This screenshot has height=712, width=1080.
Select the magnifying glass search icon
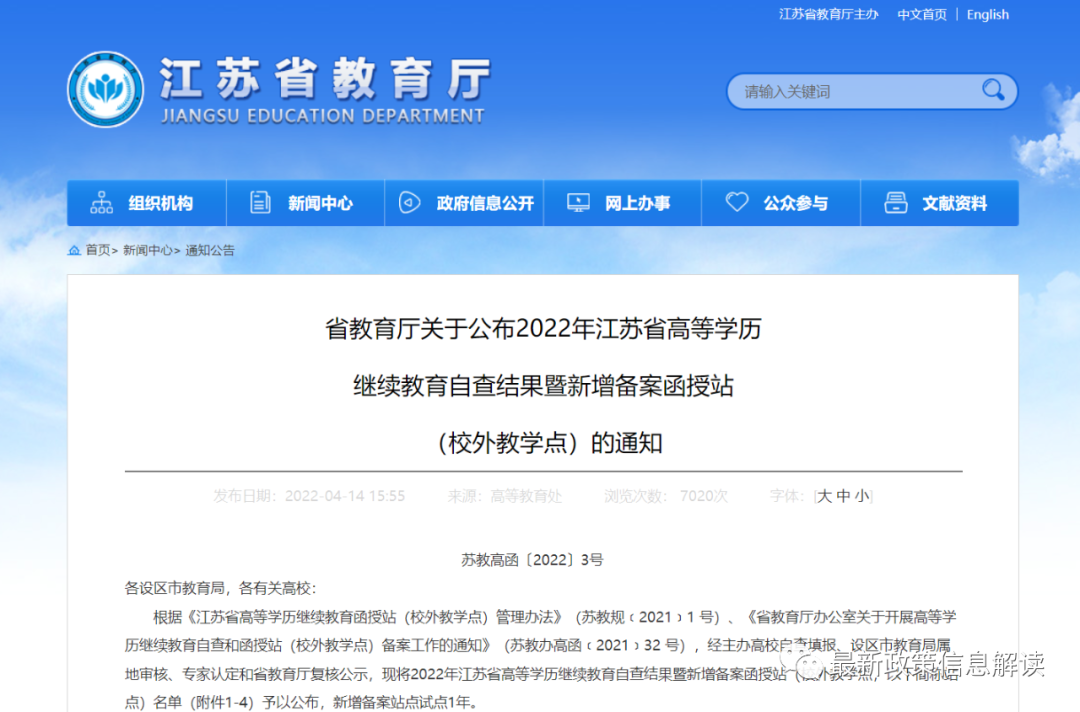click(x=993, y=91)
